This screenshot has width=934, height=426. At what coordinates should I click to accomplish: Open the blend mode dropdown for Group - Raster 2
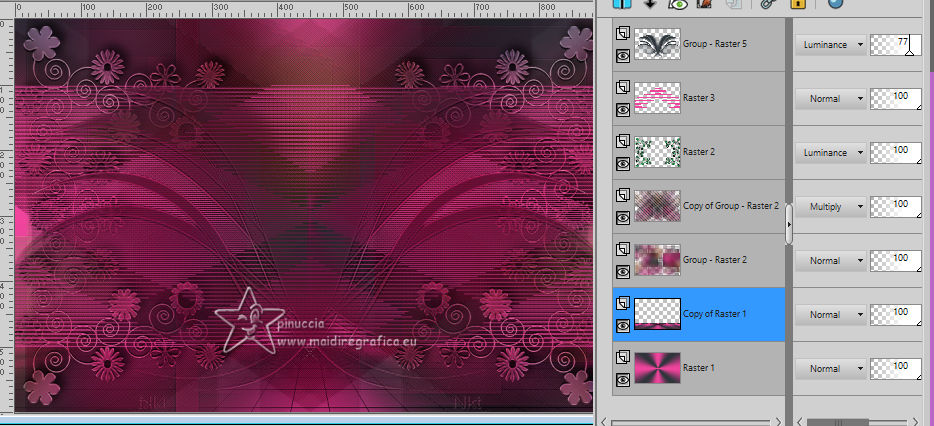pyautogui.click(x=830, y=261)
